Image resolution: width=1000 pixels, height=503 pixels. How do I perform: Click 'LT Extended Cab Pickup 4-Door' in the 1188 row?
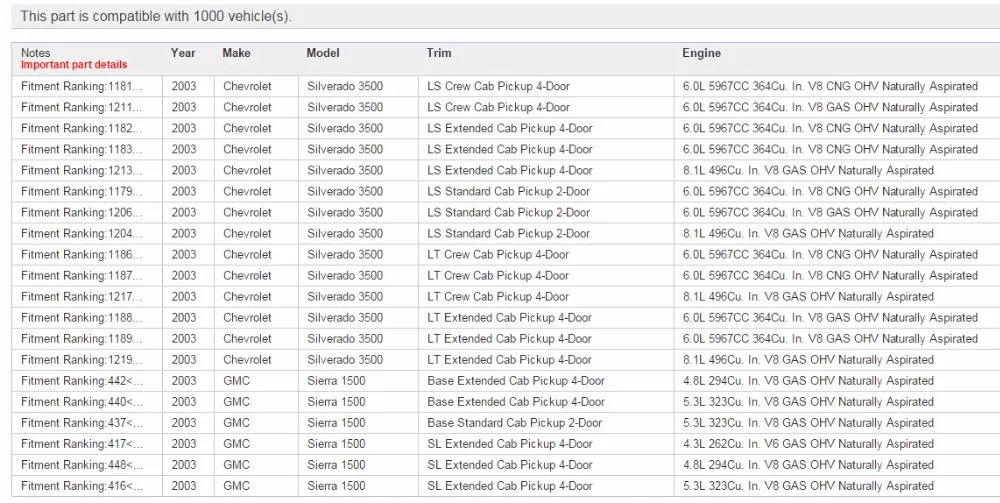tap(510, 317)
